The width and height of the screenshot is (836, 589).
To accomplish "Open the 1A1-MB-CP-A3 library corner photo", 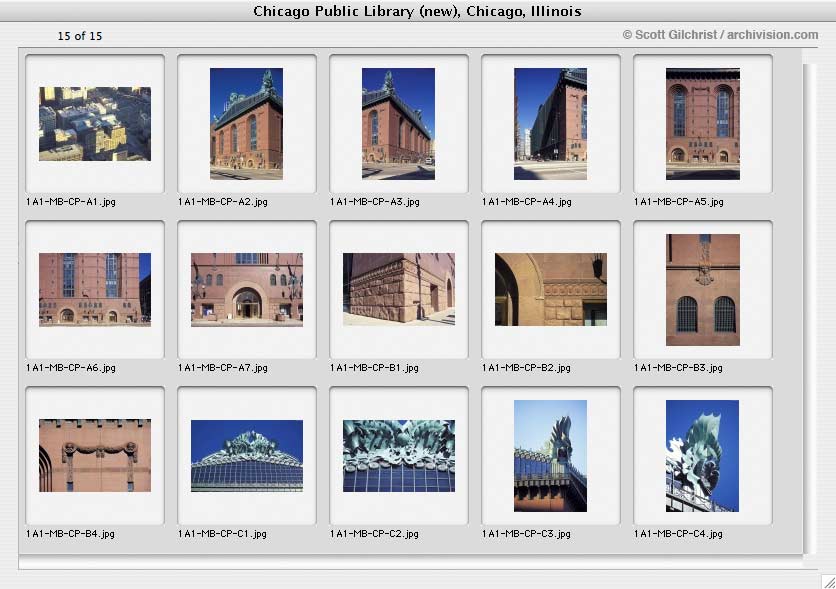I will pos(398,124).
